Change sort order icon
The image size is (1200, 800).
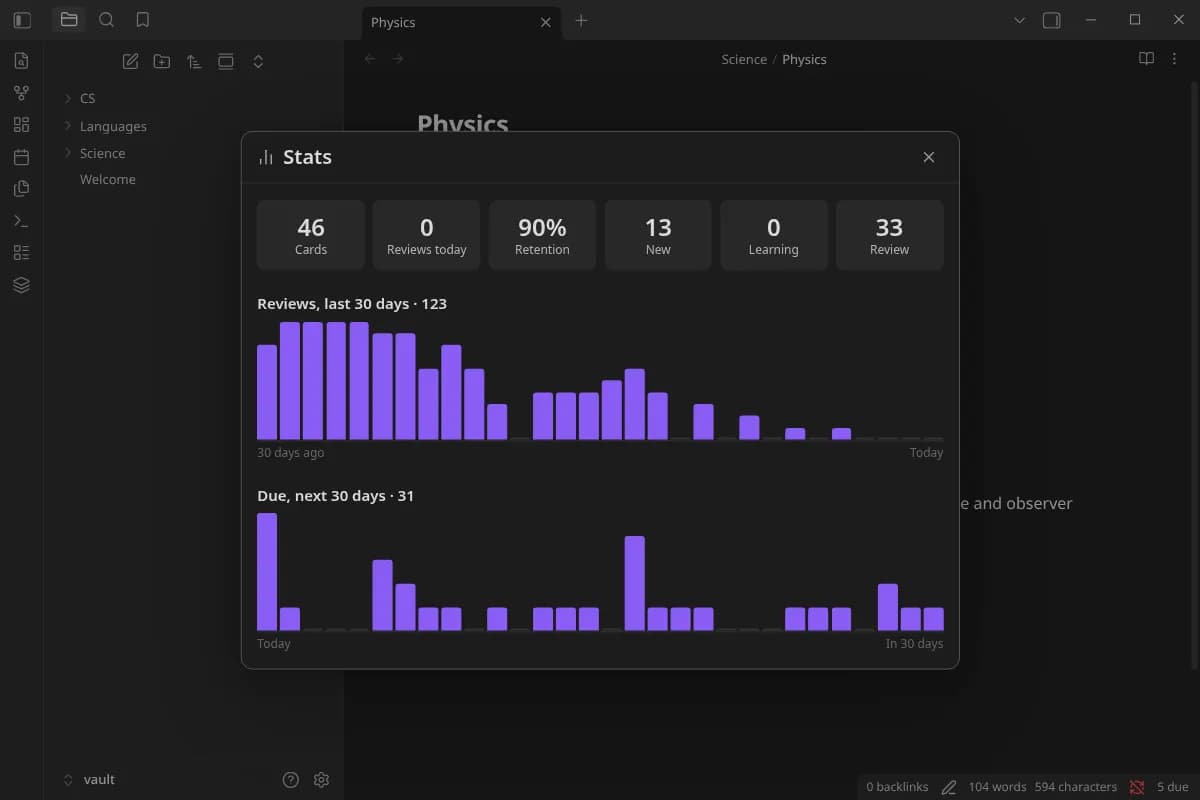click(x=194, y=62)
